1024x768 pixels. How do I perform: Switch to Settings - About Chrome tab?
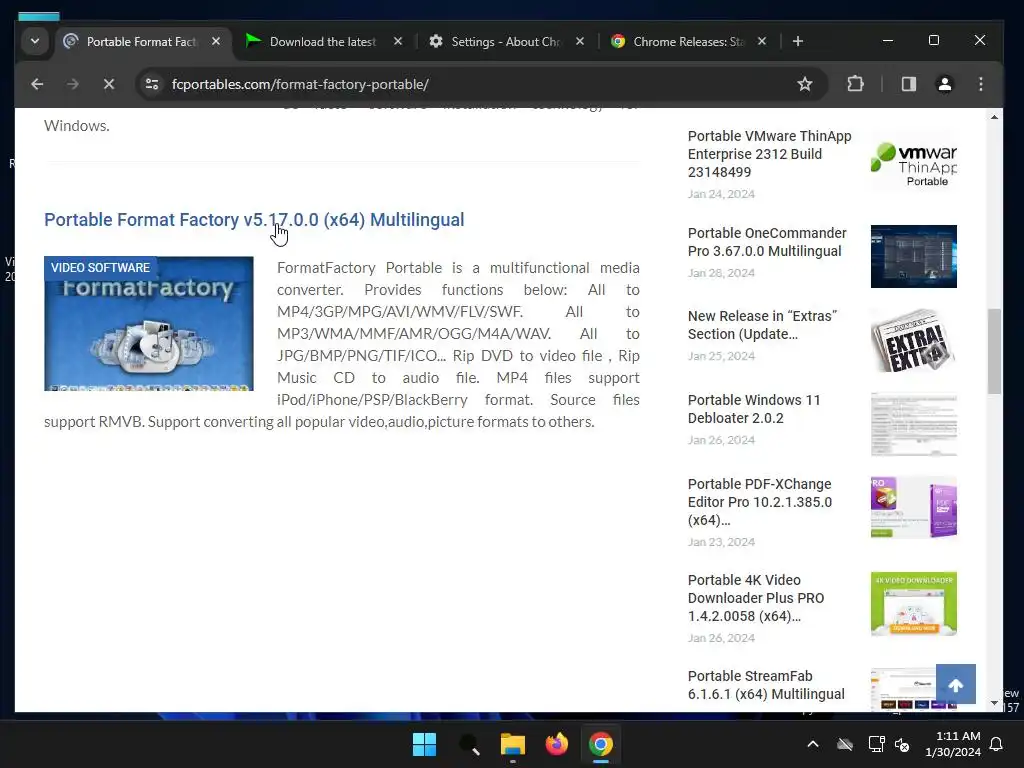pos(505,41)
